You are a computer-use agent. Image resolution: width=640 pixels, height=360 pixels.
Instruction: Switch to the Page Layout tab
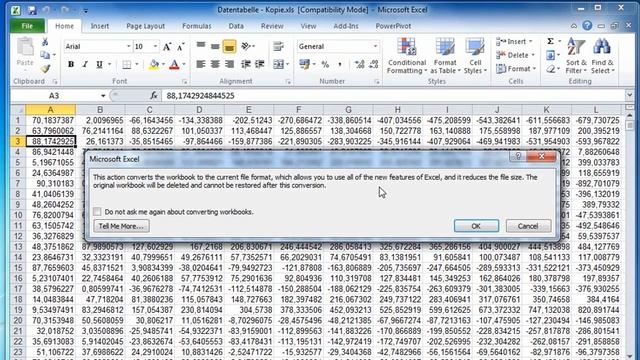coord(145,26)
